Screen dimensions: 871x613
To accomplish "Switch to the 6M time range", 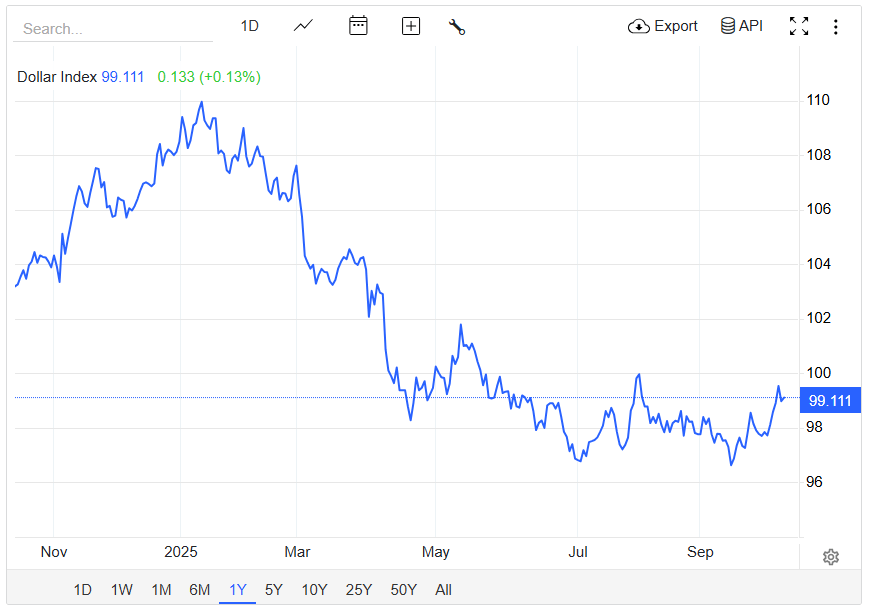I will click(x=200, y=590).
